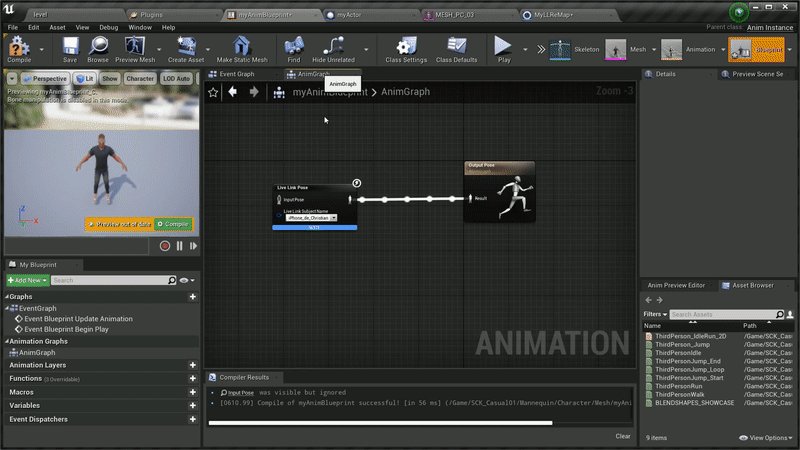Open the Compile options dropdown arrow
Screen dimensions: 800x450
pos(41,49)
